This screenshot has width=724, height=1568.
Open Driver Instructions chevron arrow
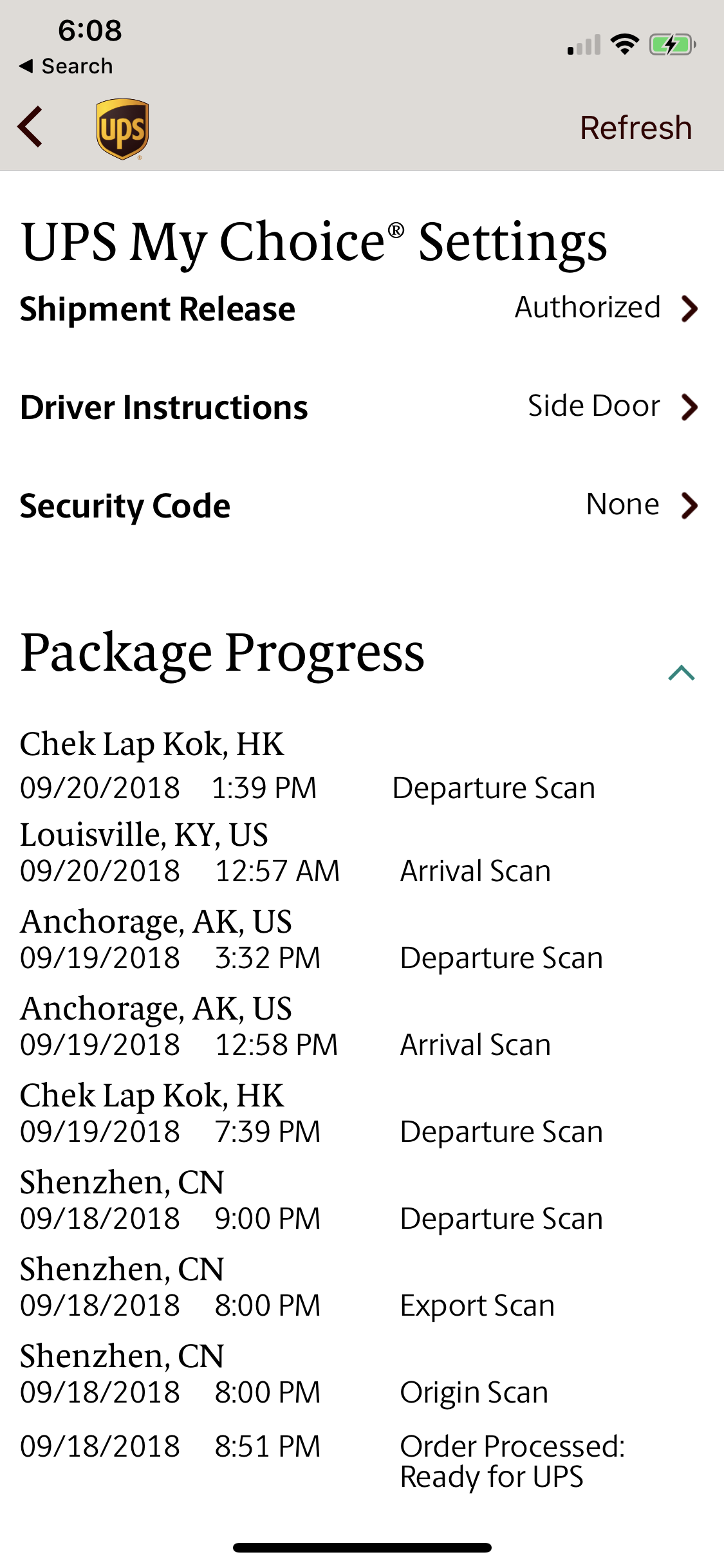pos(689,407)
